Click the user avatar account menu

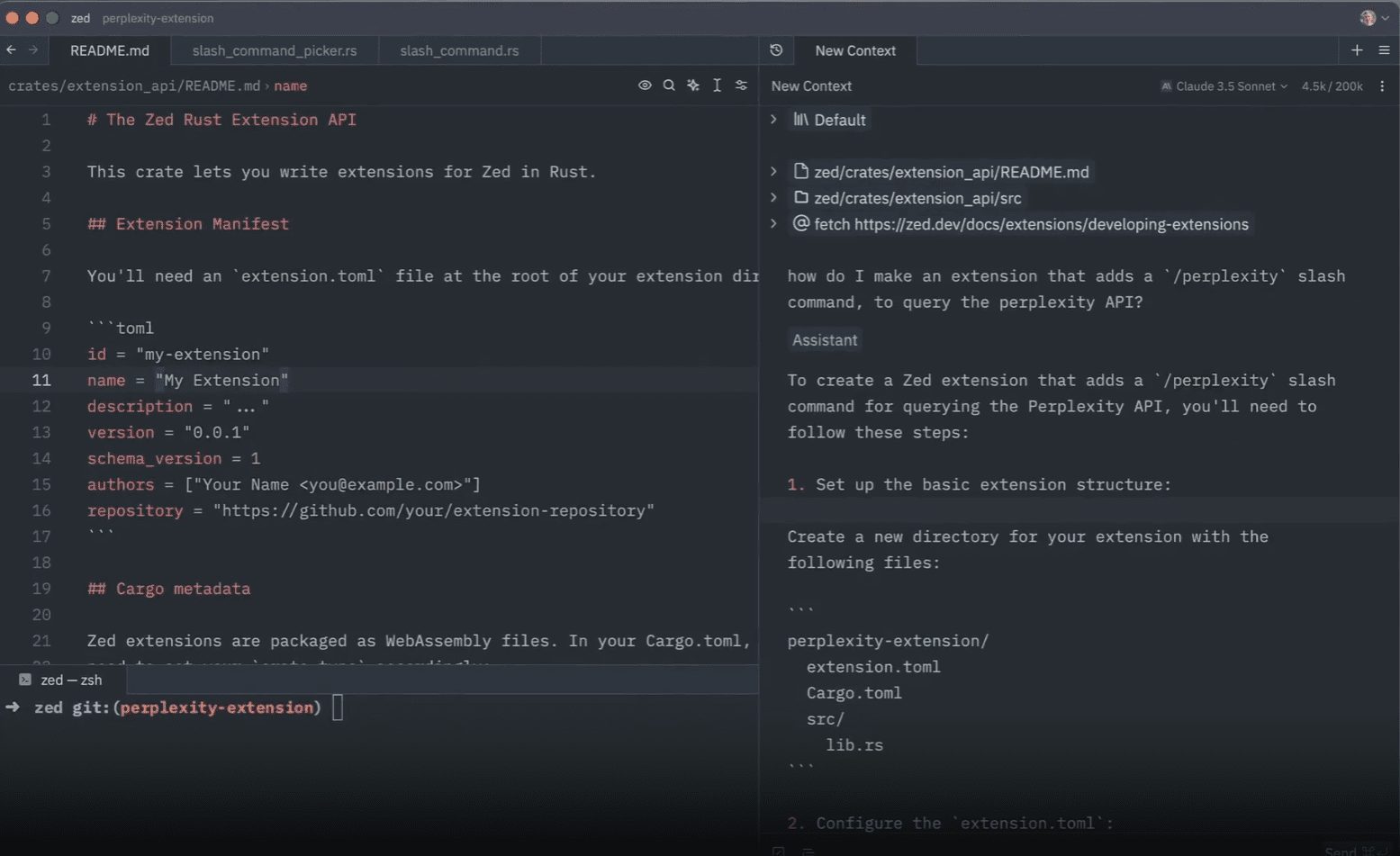pyautogui.click(x=1373, y=18)
